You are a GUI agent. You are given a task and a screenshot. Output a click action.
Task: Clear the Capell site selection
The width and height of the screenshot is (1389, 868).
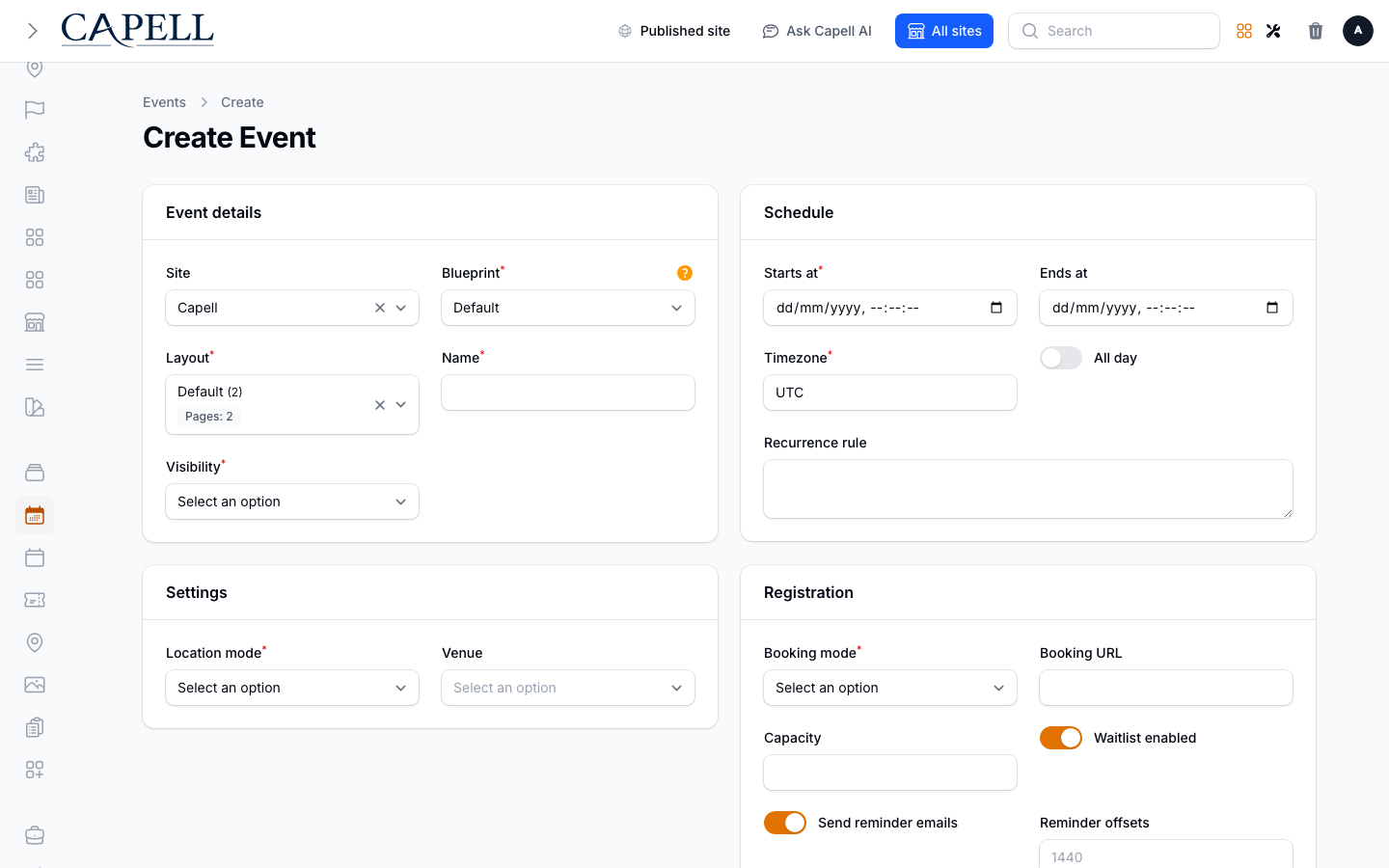coord(380,308)
